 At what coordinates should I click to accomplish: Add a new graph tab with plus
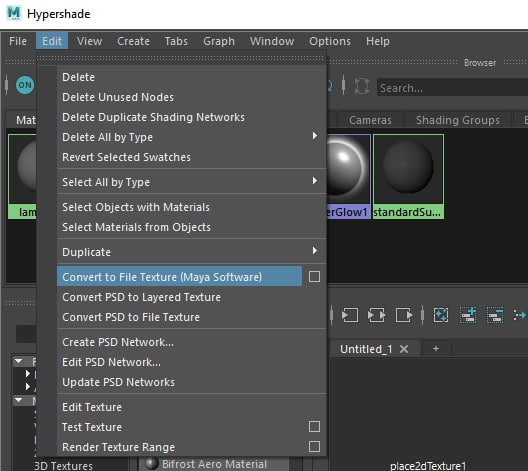tap(436, 349)
